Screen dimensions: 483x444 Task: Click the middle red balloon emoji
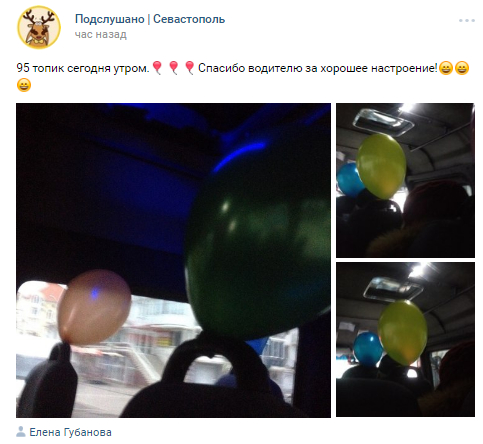173,68
